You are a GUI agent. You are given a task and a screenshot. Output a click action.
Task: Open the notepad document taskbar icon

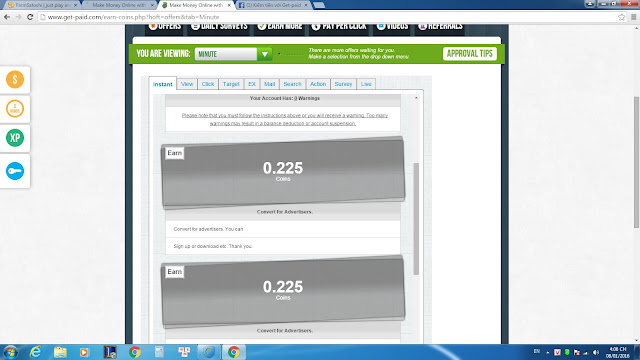[x=159, y=352]
